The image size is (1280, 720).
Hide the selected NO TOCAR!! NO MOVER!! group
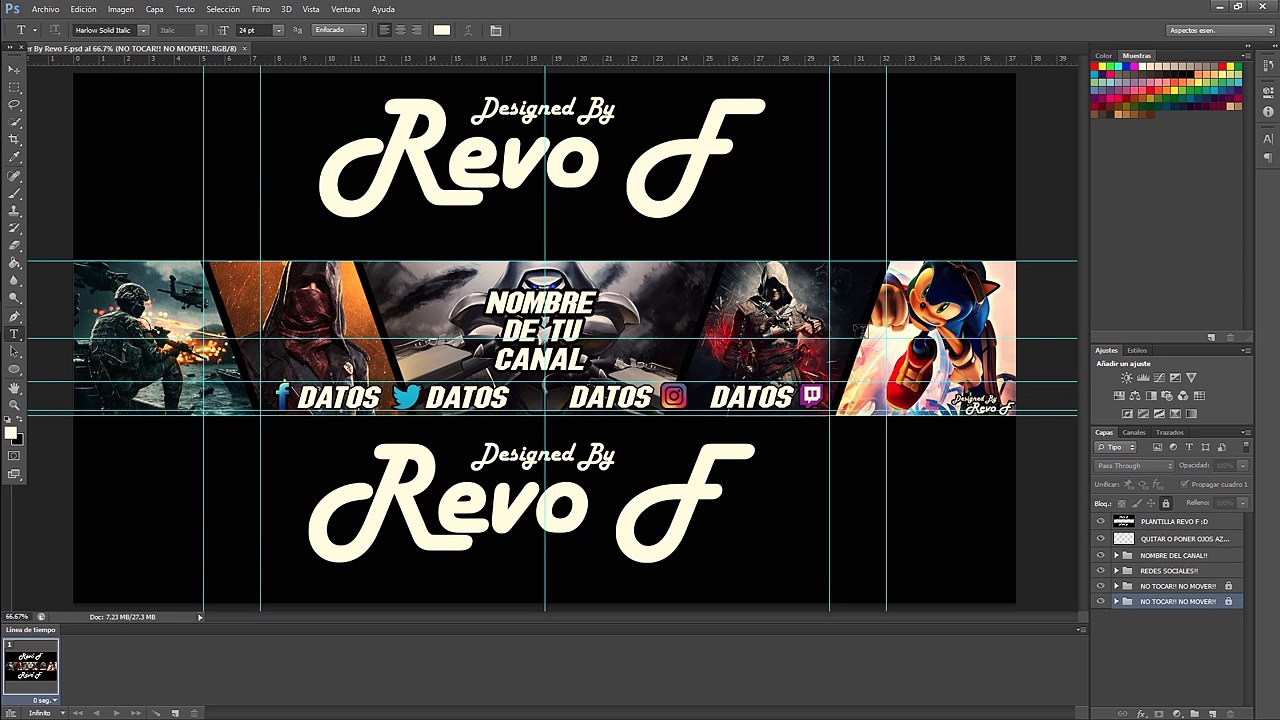point(1101,601)
